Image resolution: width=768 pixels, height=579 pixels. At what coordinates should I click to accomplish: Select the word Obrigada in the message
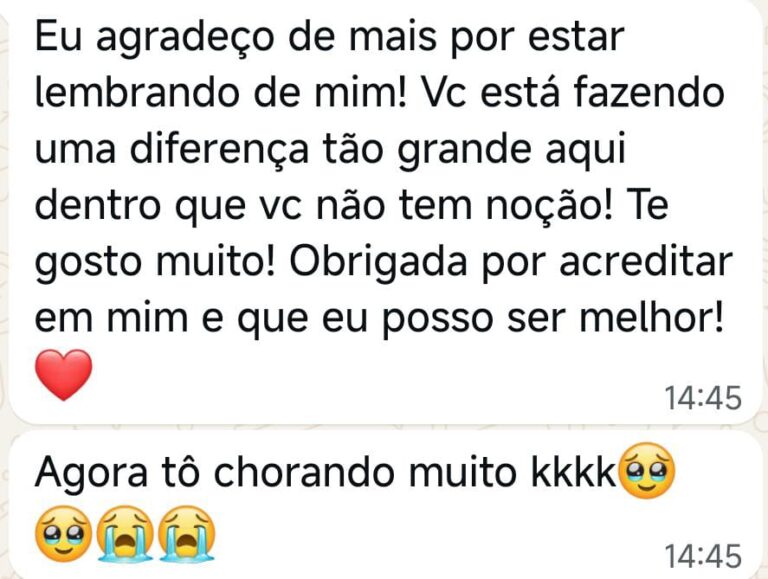coord(378,262)
